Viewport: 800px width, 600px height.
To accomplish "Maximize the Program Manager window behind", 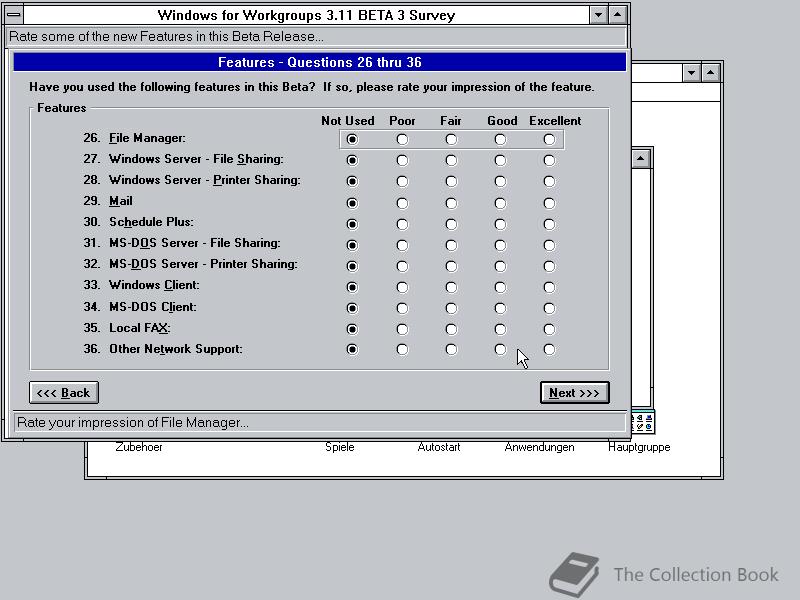I will 711,73.
